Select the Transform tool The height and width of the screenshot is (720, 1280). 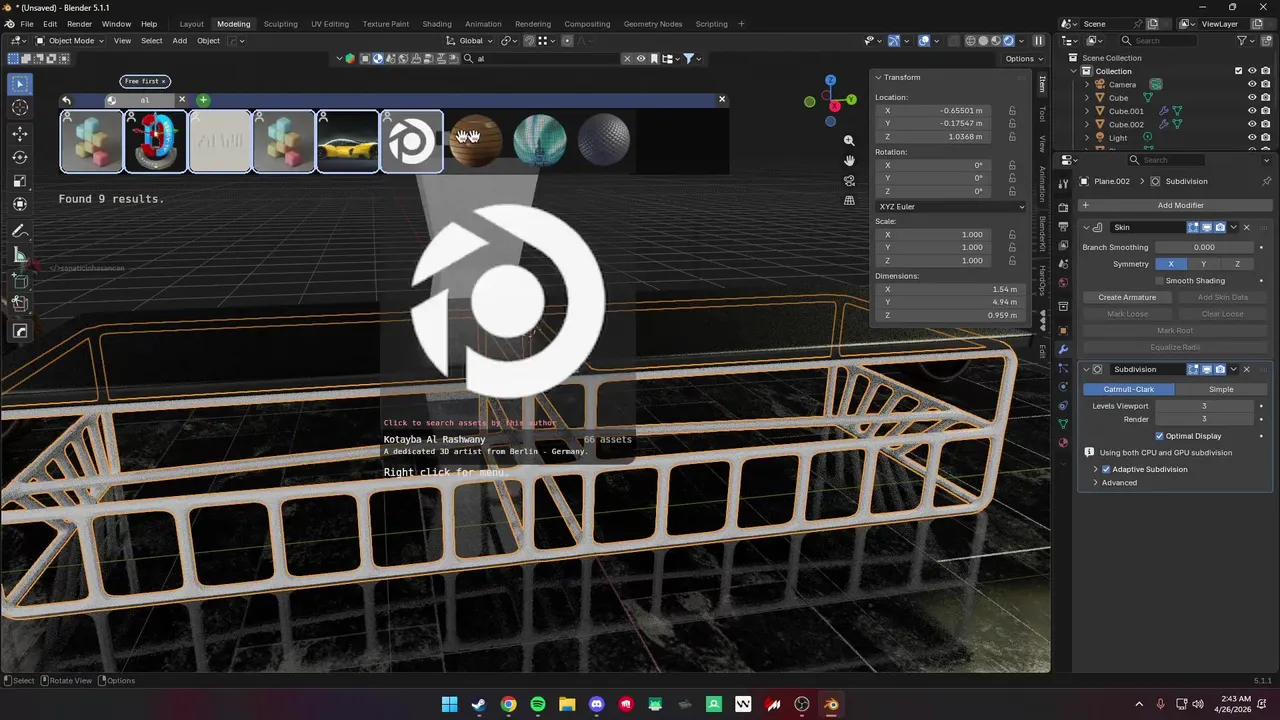(x=20, y=205)
